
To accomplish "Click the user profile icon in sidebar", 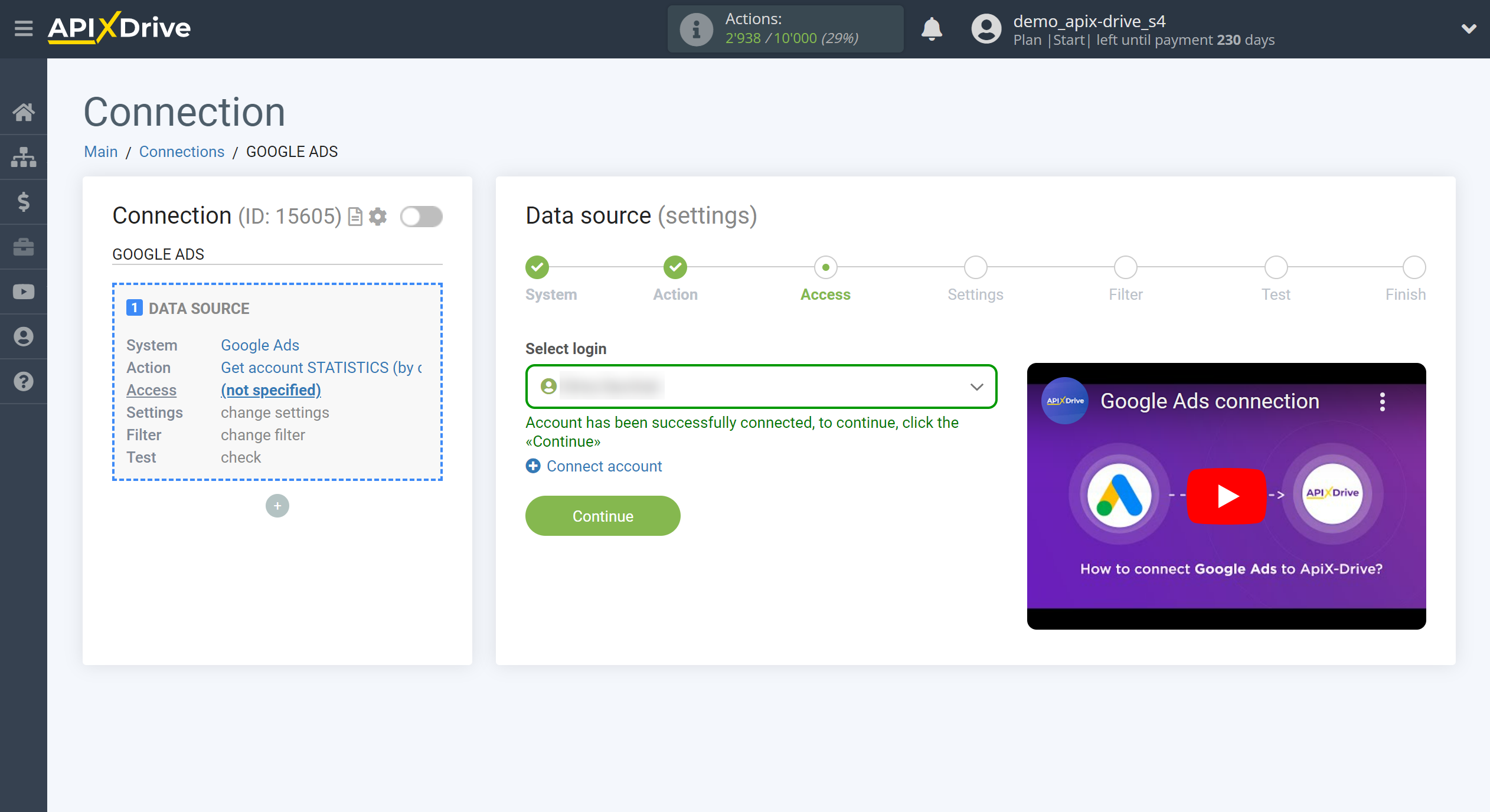I will coord(24,337).
